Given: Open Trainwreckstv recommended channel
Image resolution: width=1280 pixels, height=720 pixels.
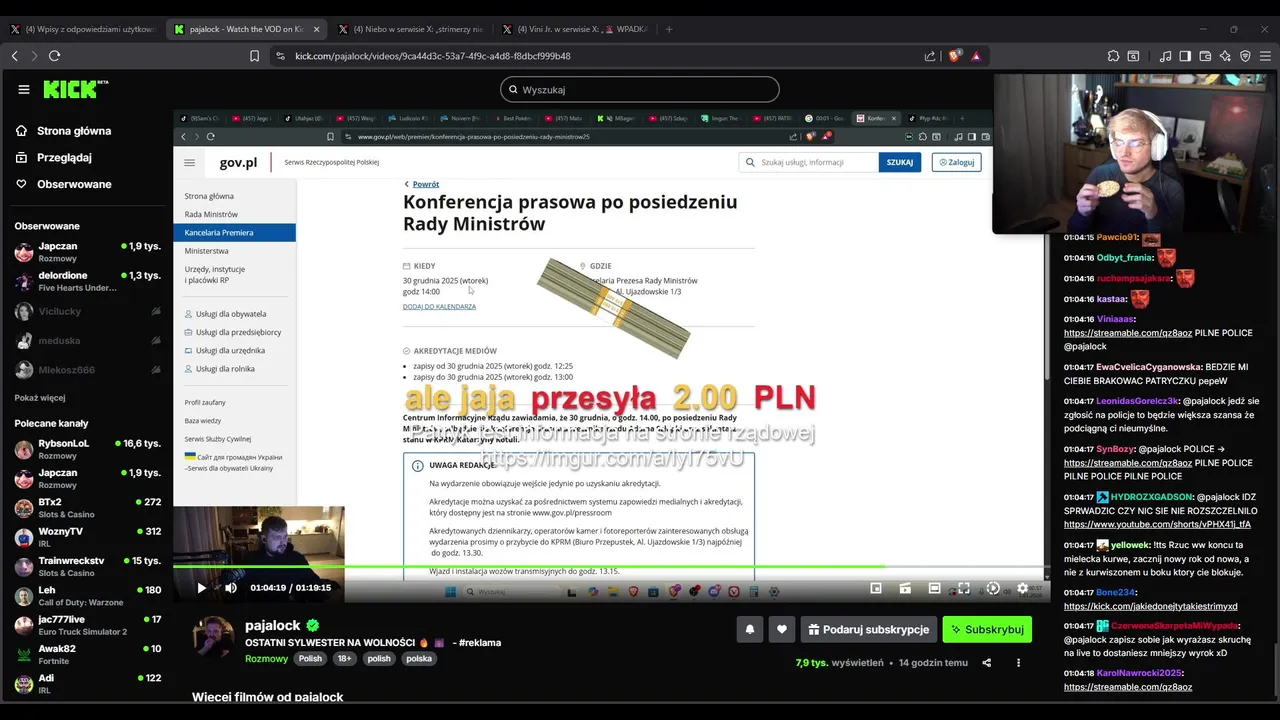Looking at the screenshot, I should (x=88, y=566).
